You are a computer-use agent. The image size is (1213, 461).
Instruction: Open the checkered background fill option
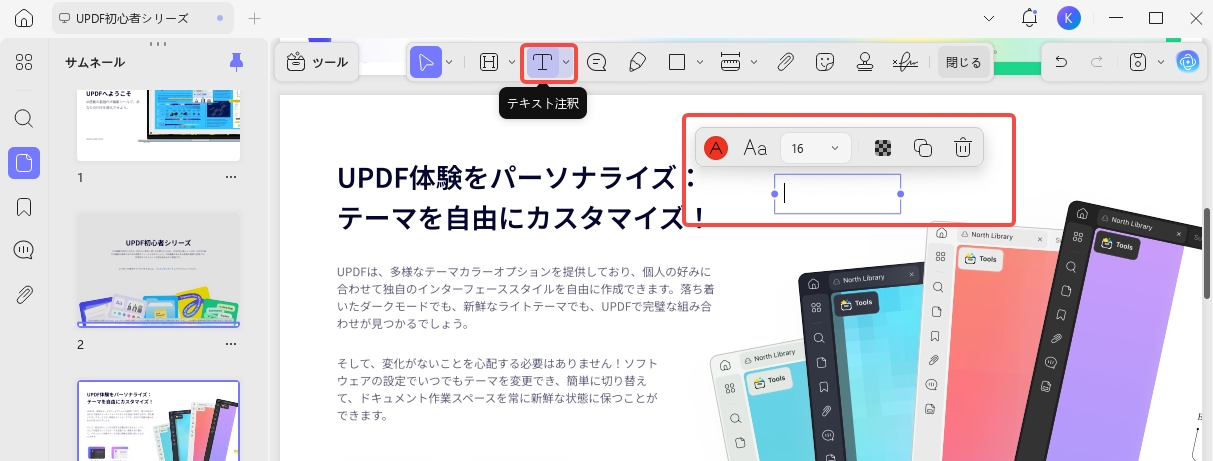click(883, 148)
